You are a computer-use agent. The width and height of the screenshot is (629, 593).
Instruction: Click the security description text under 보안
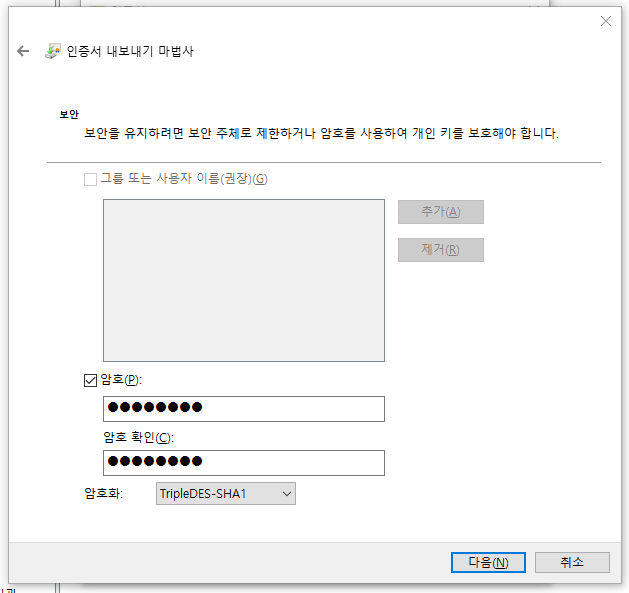(320, 133)
